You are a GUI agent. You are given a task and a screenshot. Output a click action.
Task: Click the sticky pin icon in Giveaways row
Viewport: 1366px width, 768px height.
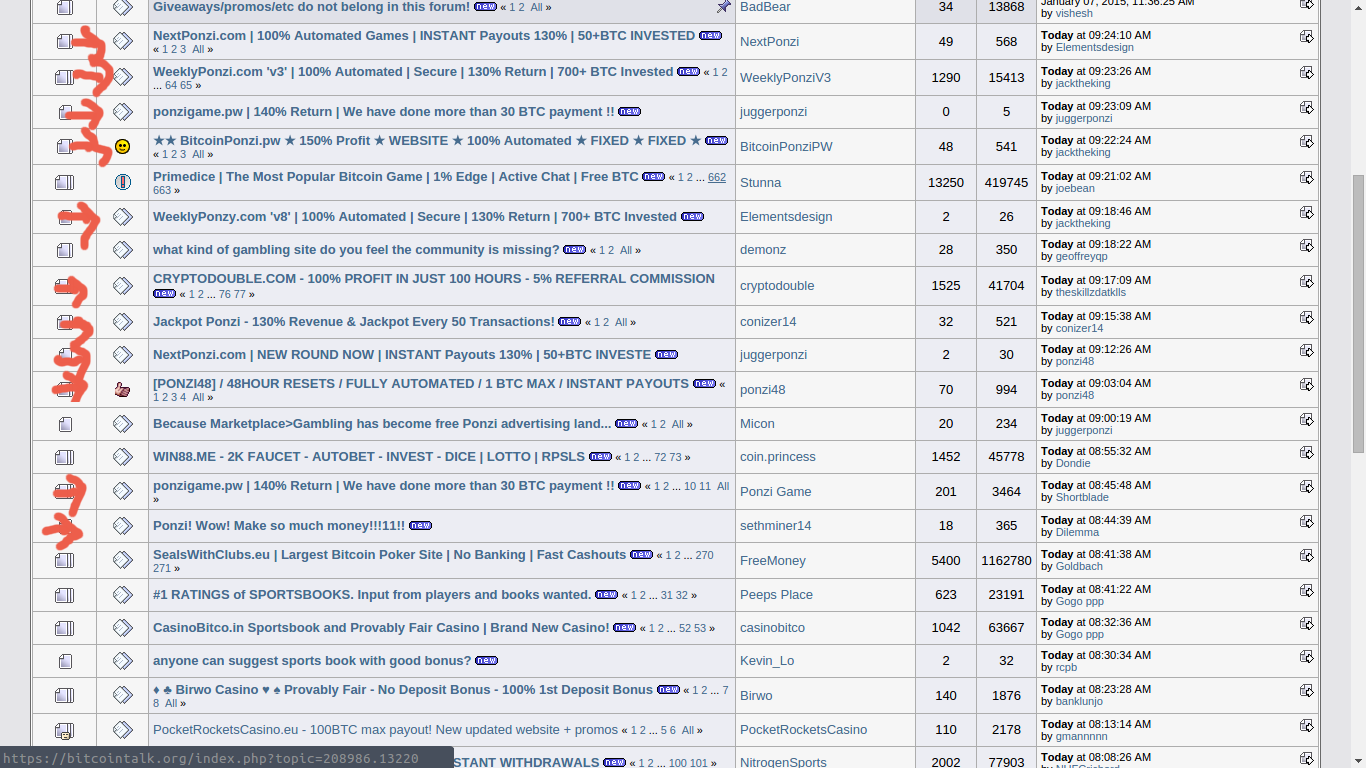point(723,7)
